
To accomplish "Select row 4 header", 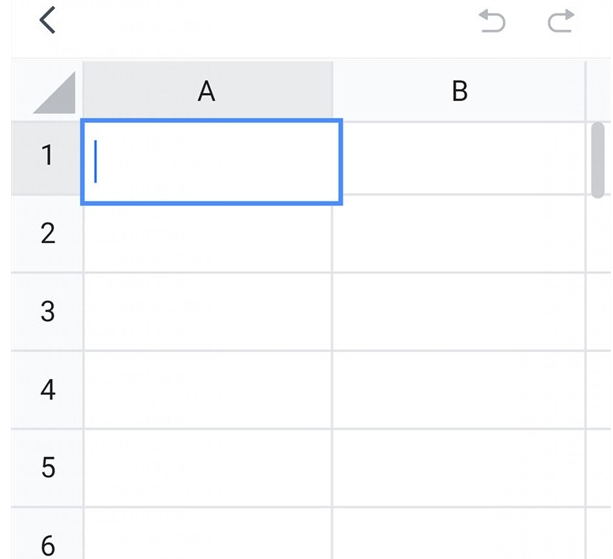I will [47, 389].
